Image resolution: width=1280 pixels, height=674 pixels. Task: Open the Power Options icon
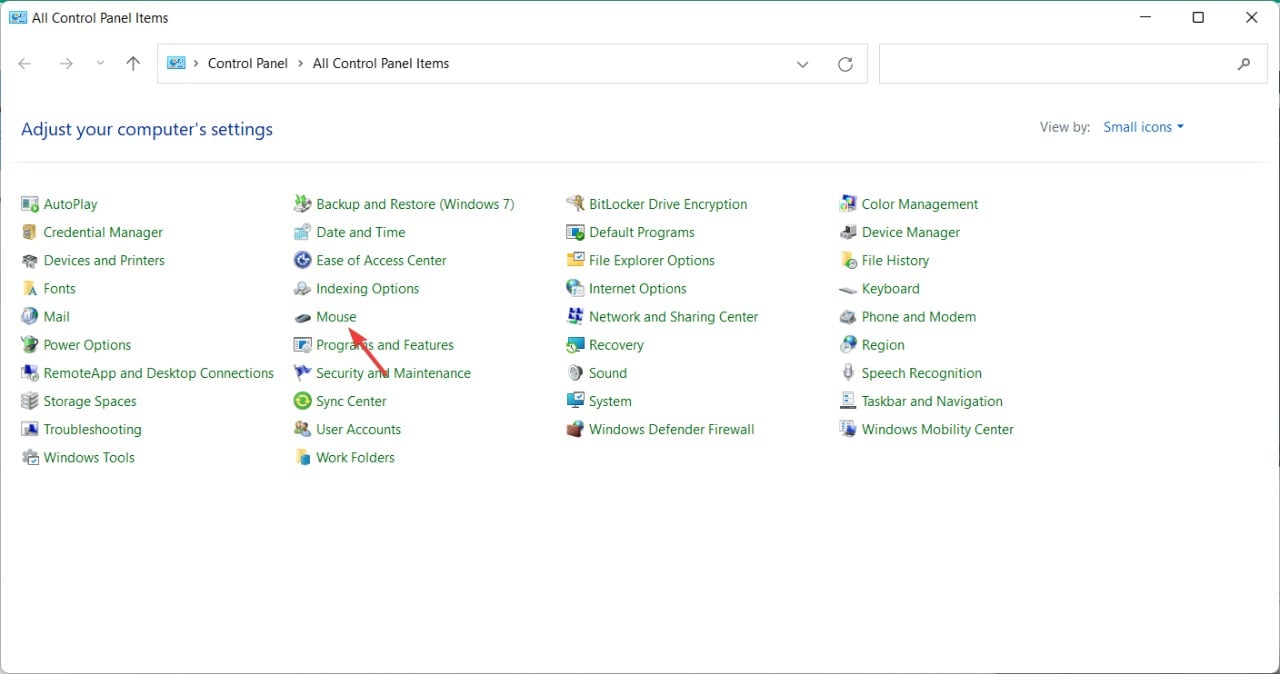tap(30, 345)
